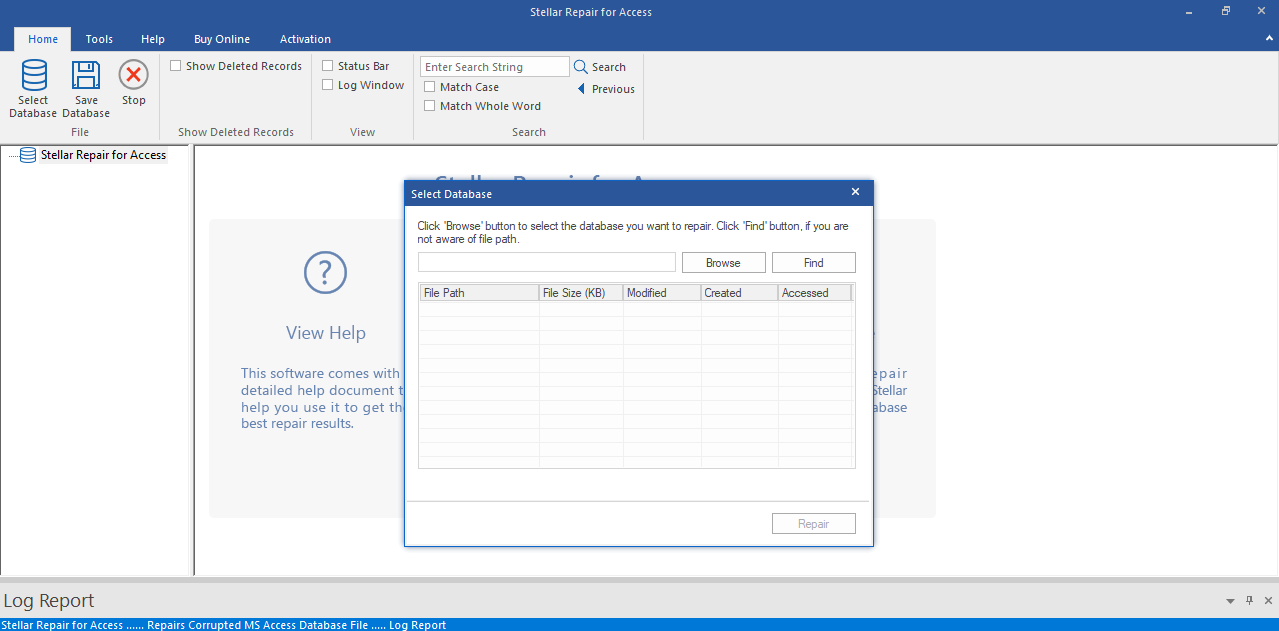Pin the Log Report panel
Image resolution: width=1279 pixels, height=631 pixels.
(1249, 601)
